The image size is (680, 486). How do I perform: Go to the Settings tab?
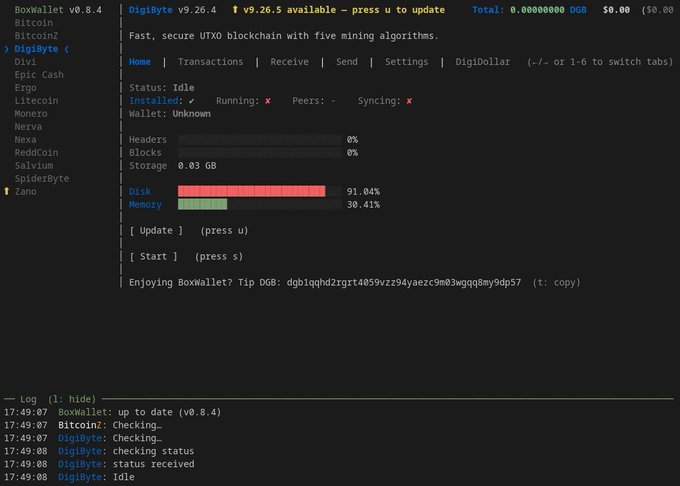406,62
